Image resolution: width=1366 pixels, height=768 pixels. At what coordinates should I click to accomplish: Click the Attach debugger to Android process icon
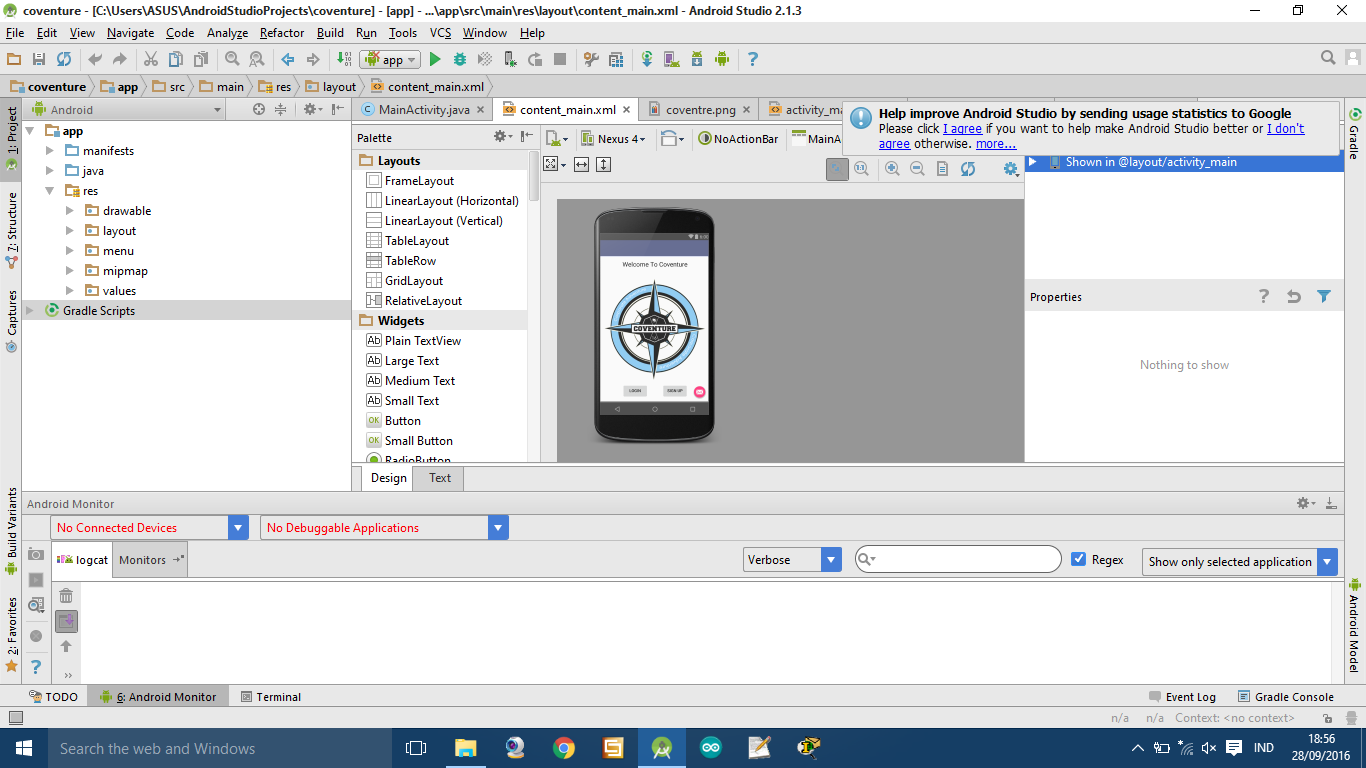[508, 59]
